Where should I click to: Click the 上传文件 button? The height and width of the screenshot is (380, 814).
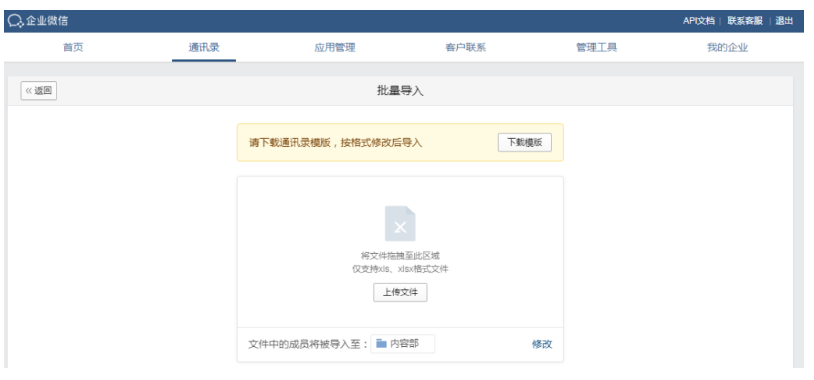coord(400,292)
